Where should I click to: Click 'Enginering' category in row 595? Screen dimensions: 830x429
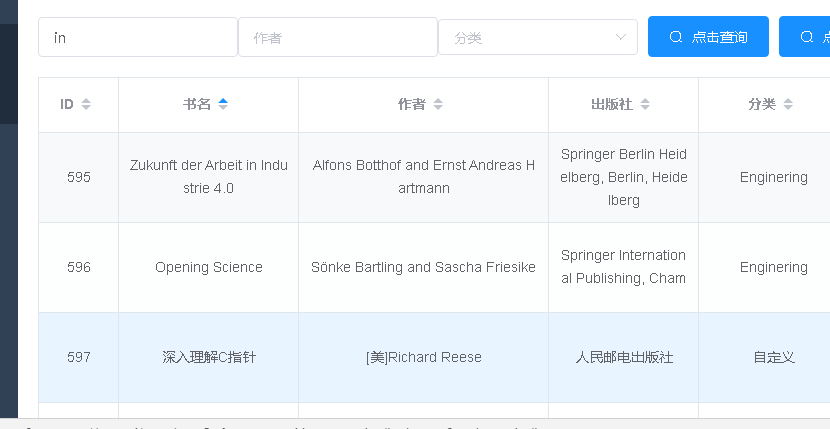773,177
